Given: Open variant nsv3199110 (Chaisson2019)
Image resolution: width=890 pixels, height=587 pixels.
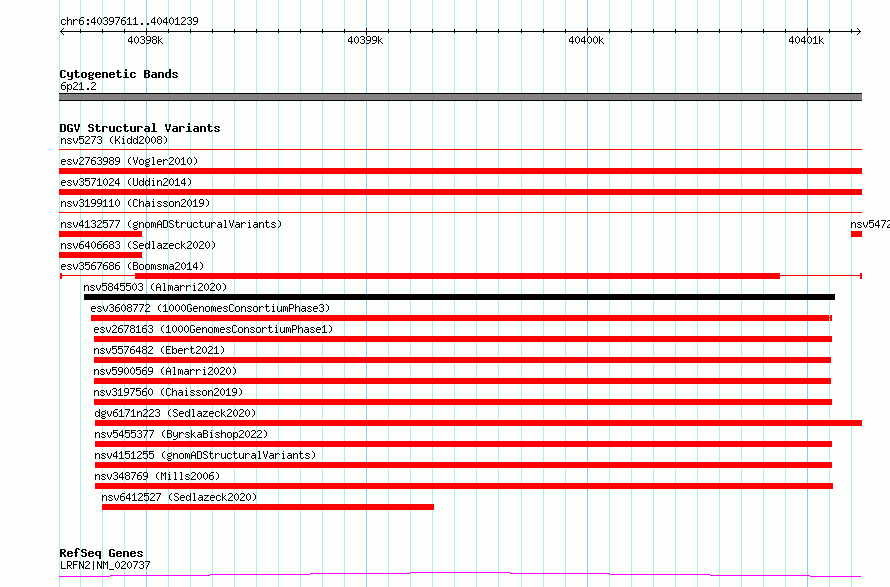Looking at the screenshot, I should click(135, 203).
